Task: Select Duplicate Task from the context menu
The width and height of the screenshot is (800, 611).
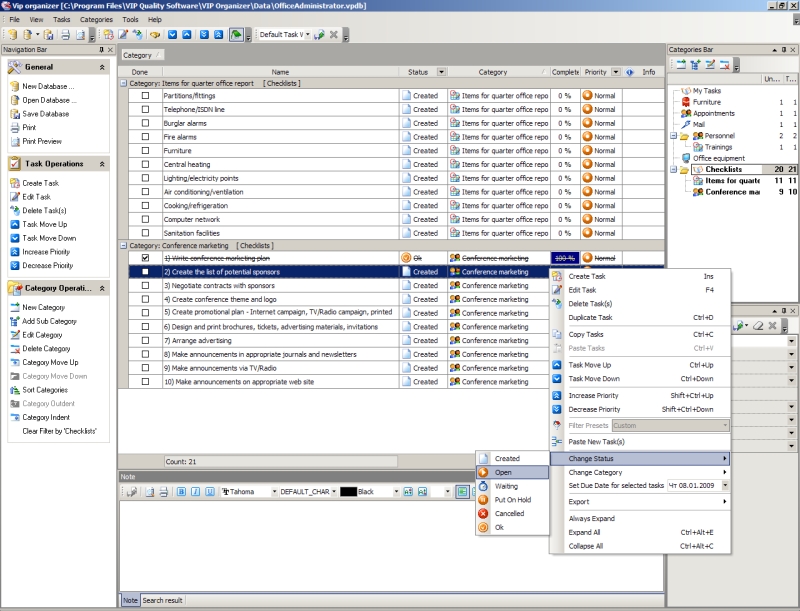Action: [590, 317]
